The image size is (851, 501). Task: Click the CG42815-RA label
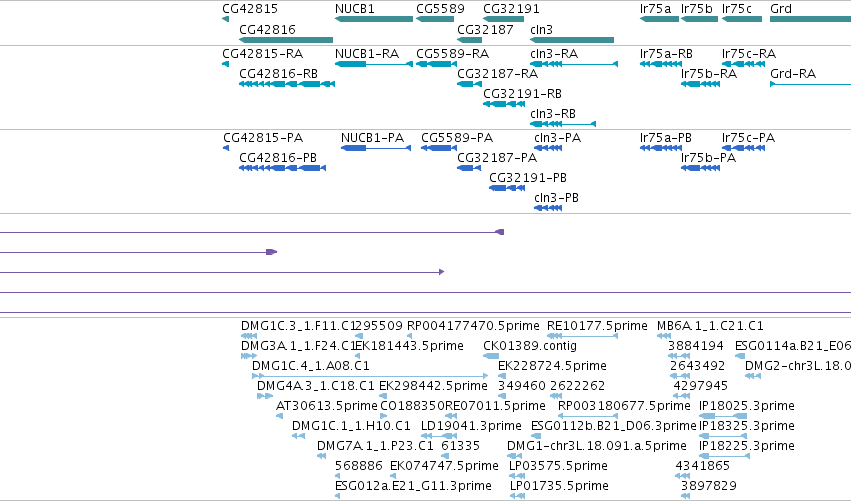point(263,54)
